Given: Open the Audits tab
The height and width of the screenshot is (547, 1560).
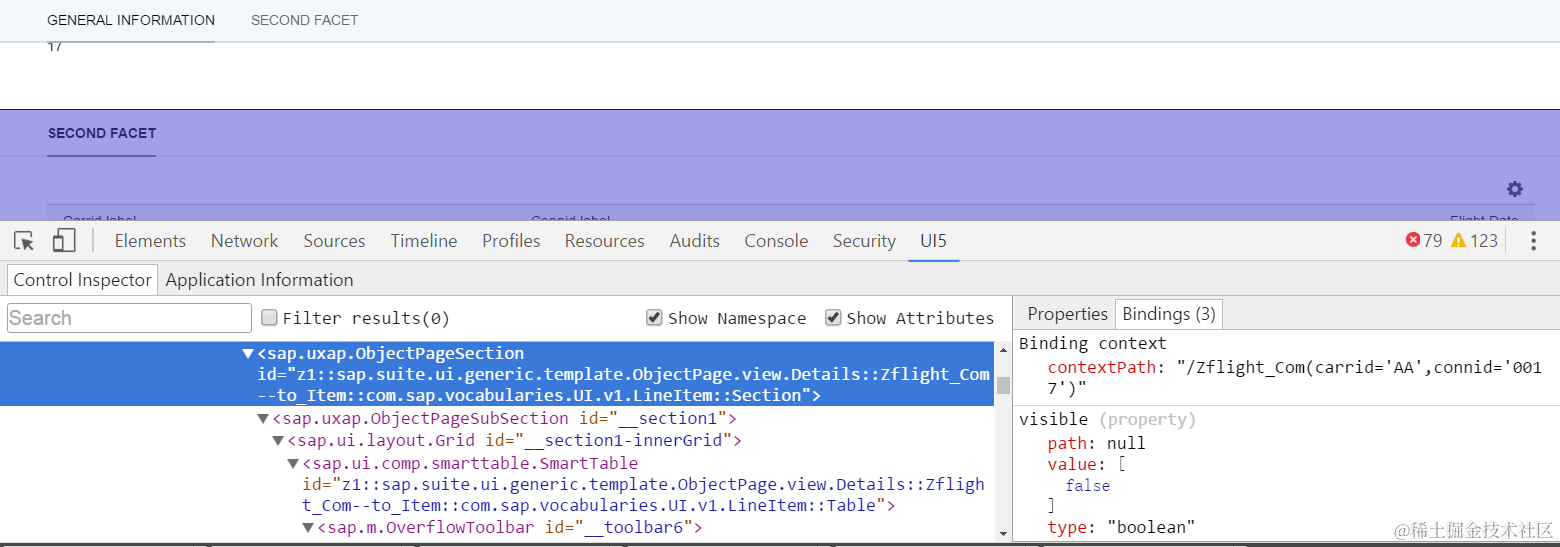Looking at the screenshot, I should [695, 241].
